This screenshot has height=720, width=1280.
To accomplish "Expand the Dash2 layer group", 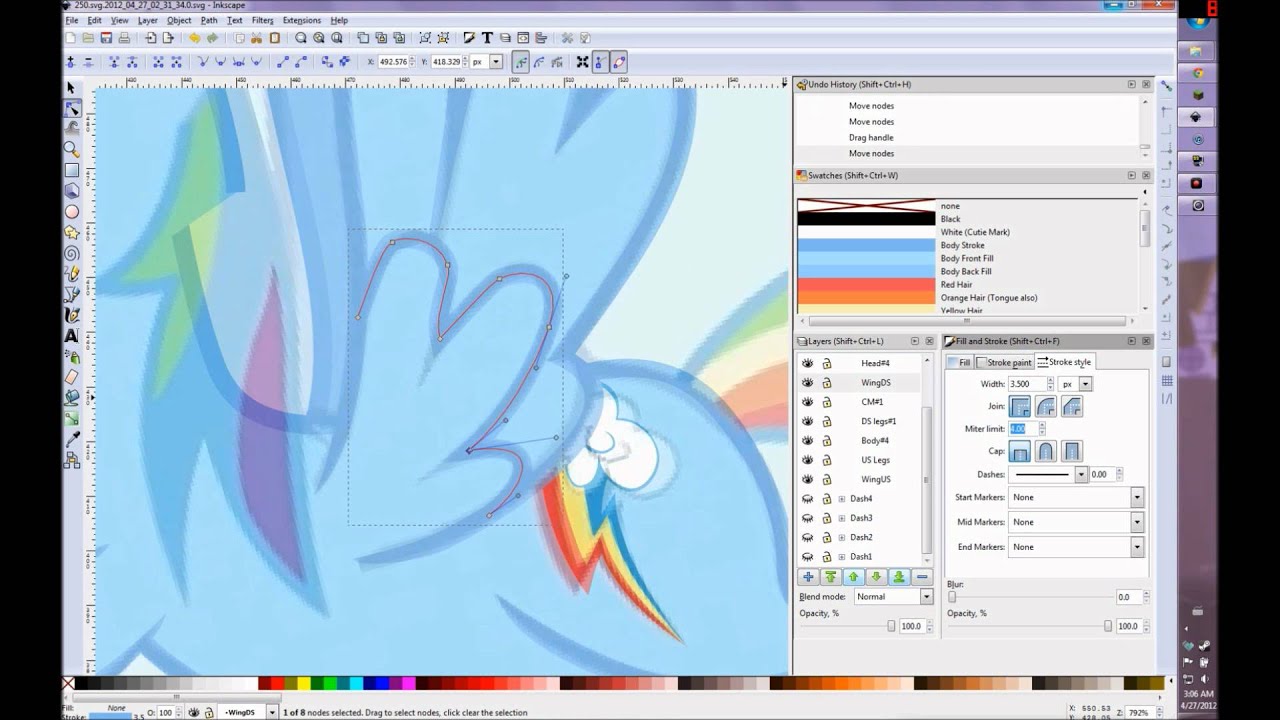I will coord(841,537).
